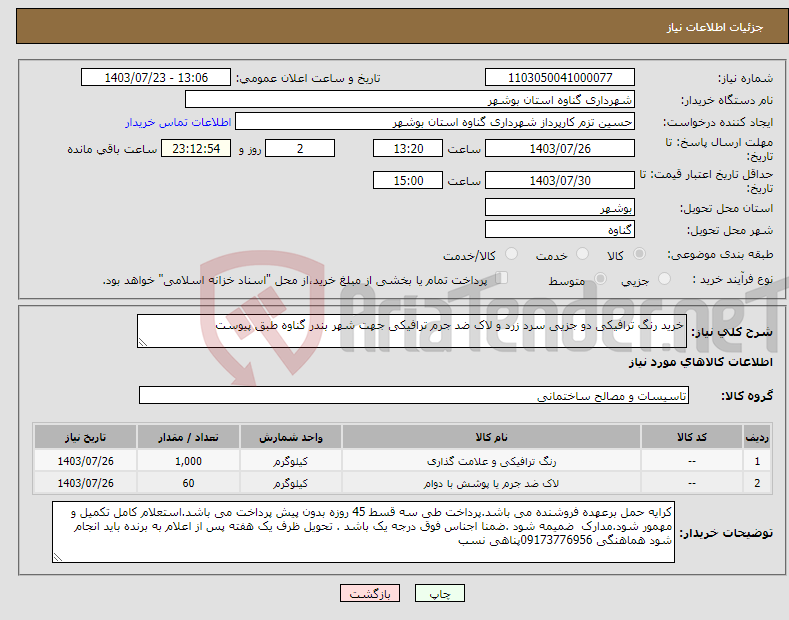Click the گروه کالا field تاسیسات و مصالح ساختمانی
Screen dimensions: 789x620
(414, 396)
